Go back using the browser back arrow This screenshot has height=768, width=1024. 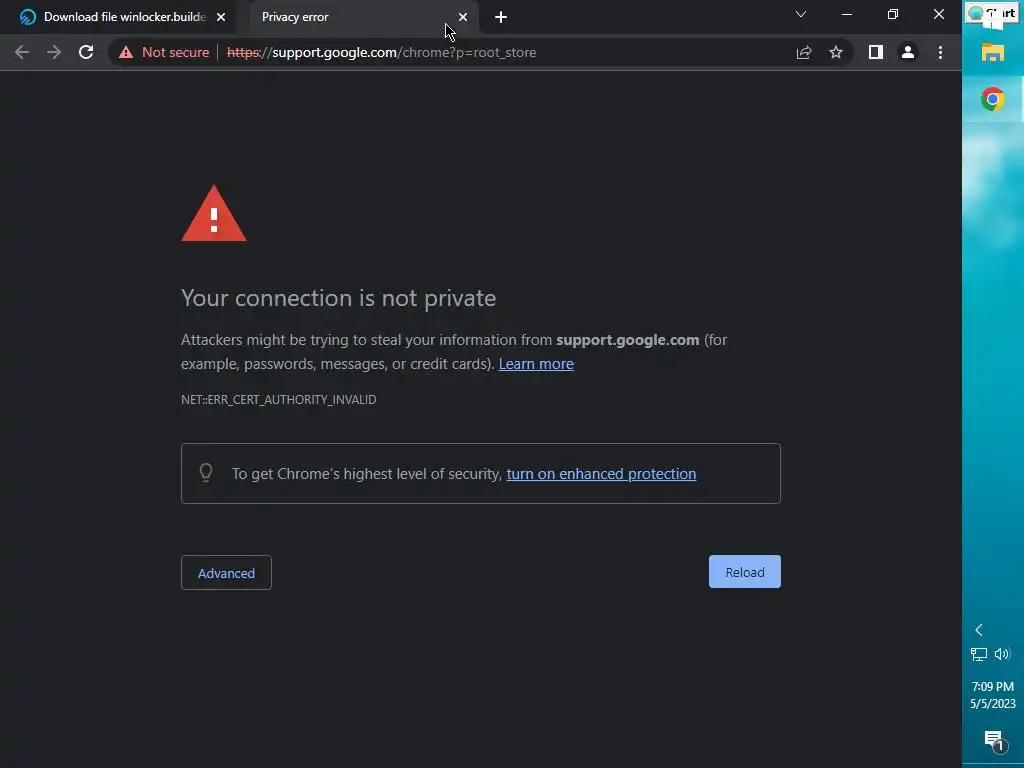pyautogui.click(x=22, y=52)
